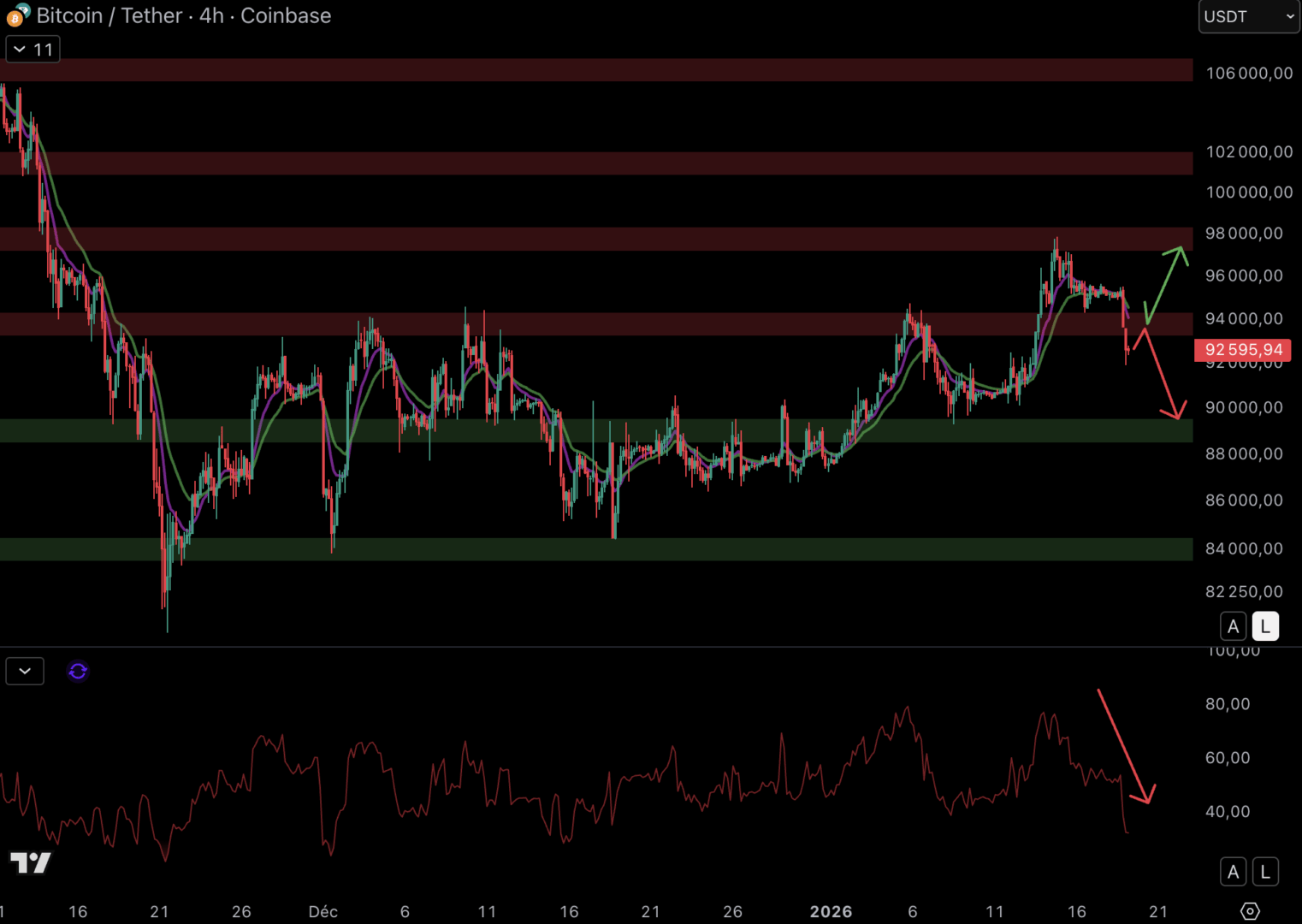Open the USDT currency dropdown
The width and height of the screenshot is (1302, 924).
point(1248,16)
